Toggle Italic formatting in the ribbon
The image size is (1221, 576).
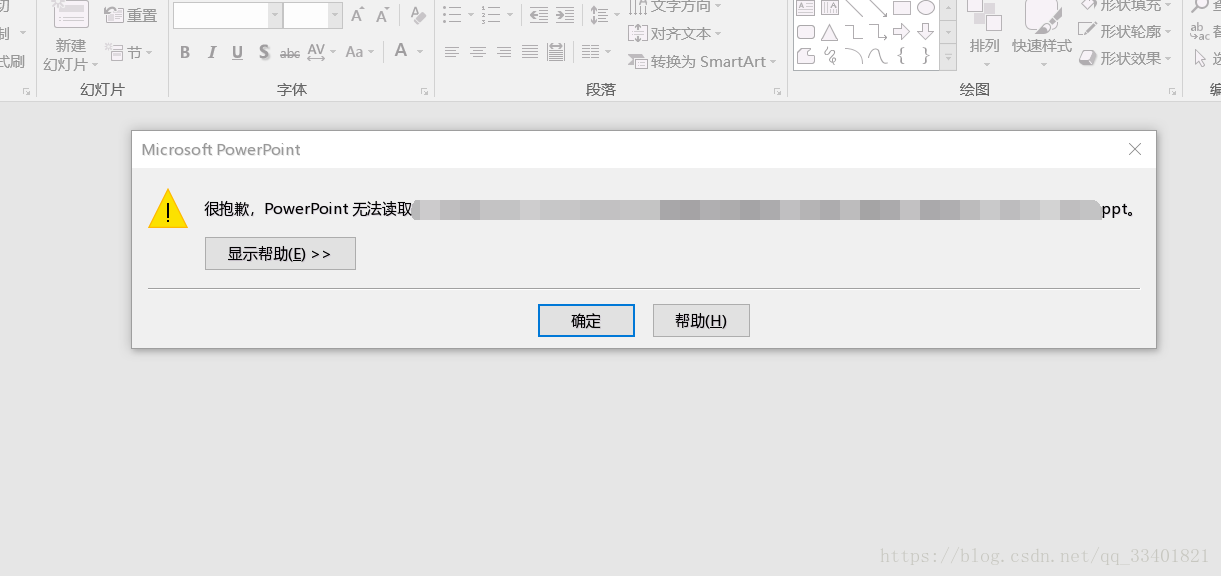[x=211, y=52]
